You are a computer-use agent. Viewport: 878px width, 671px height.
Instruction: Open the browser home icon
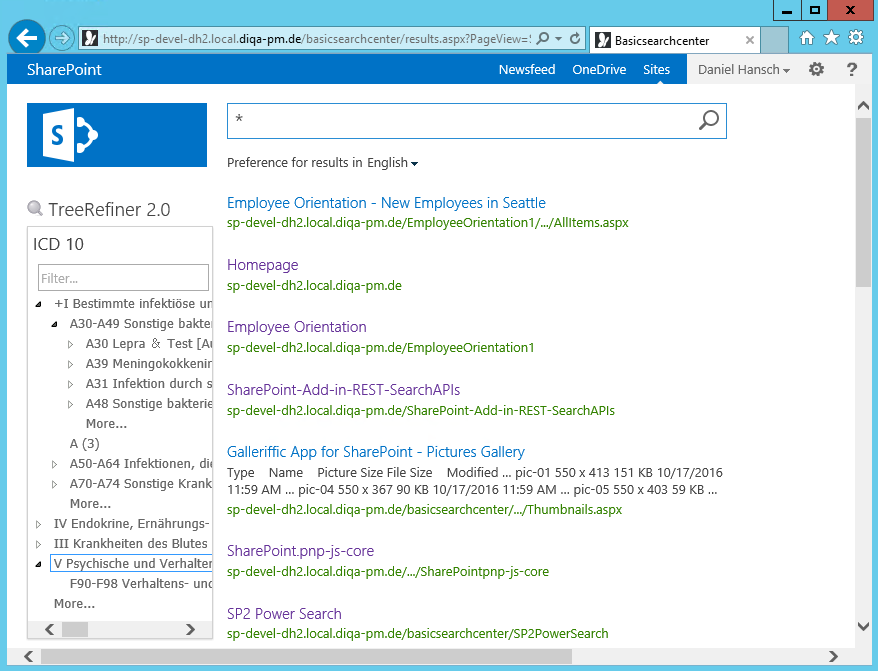(x=807, y=38)
